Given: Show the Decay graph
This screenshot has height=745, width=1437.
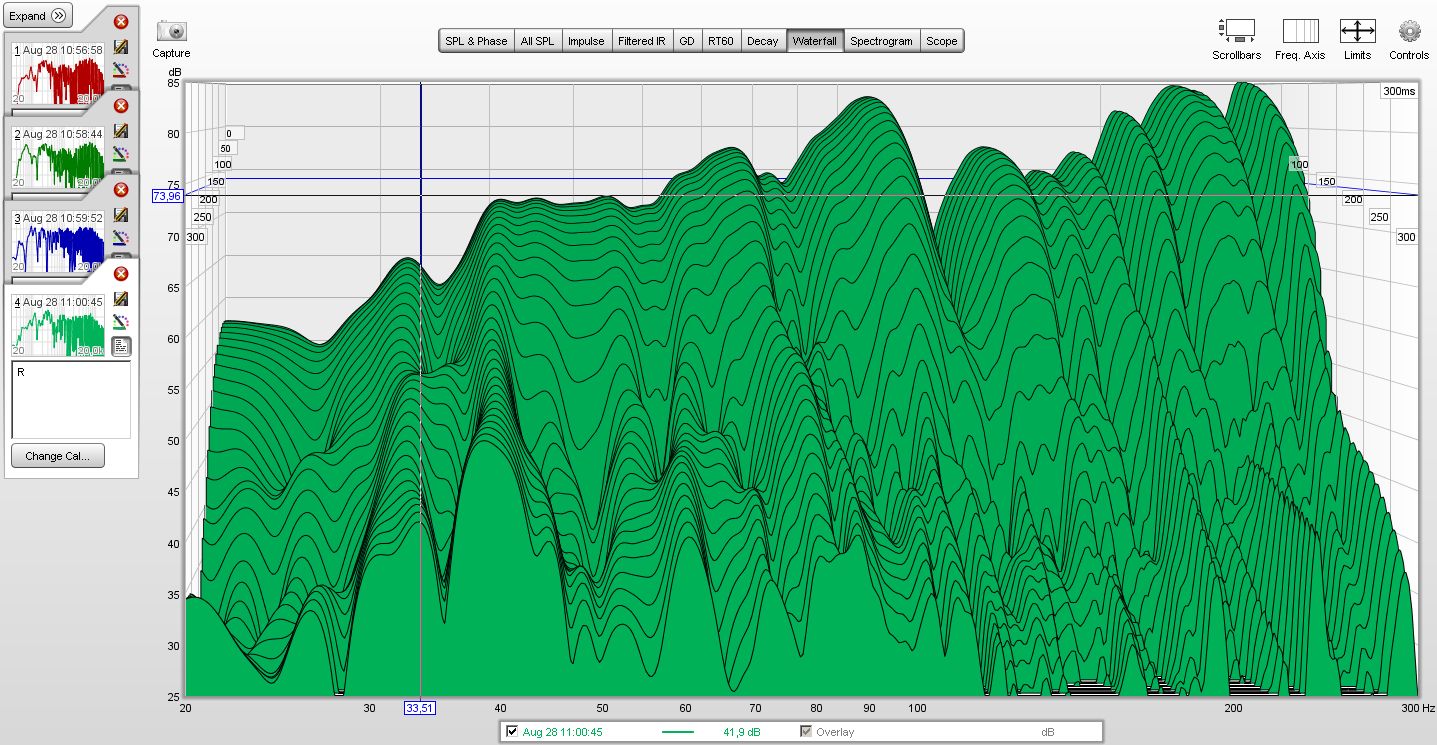Looking at the screenshot, I should (762, 41).
